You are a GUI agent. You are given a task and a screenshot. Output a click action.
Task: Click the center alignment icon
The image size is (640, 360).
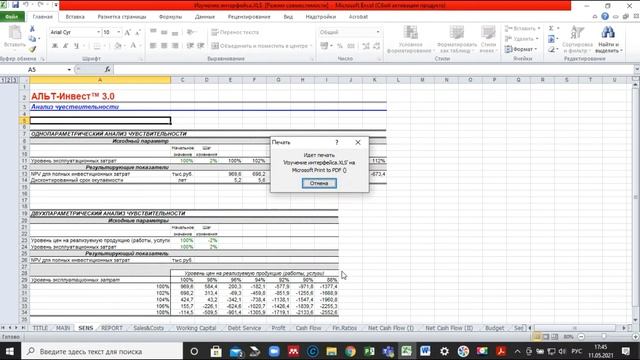pyautogui.click(x=164, y=46)
